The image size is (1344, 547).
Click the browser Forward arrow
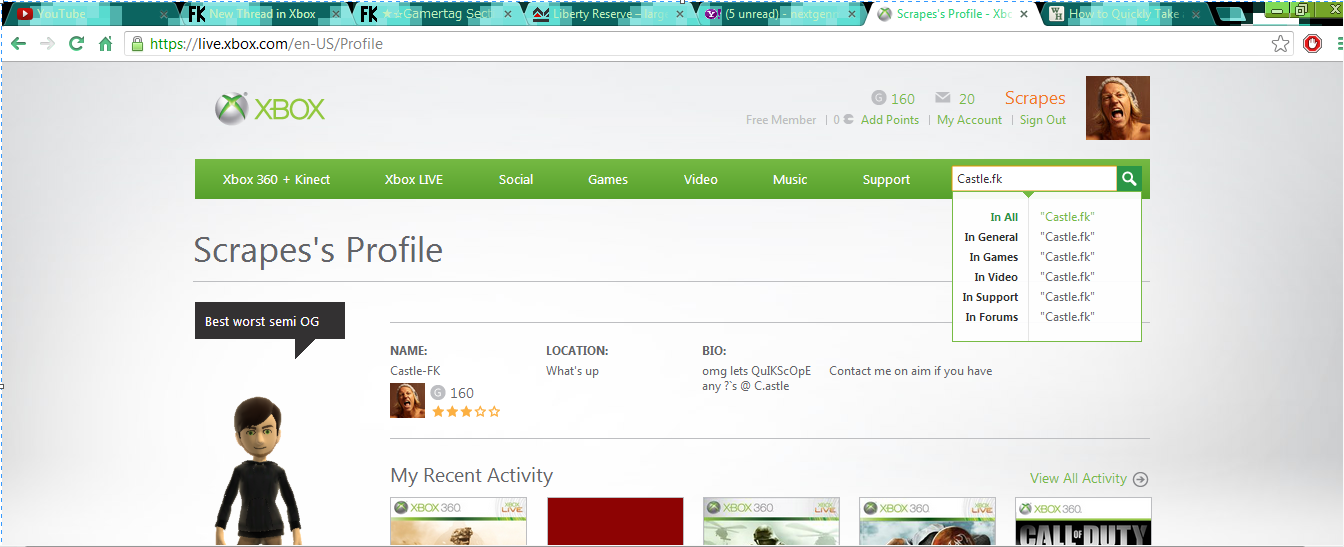(47, 44)
